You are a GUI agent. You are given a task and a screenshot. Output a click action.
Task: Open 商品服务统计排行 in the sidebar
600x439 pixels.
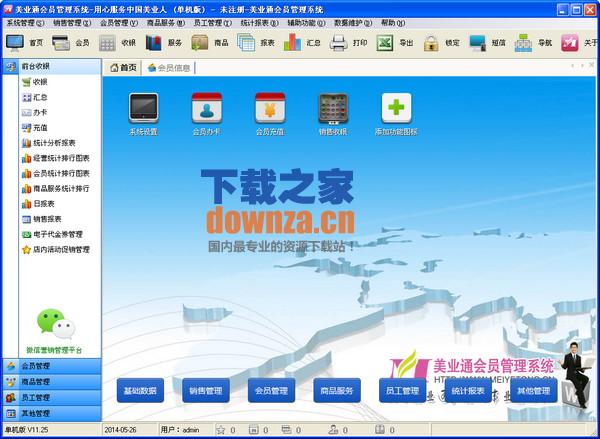click(x=56, y=188)
